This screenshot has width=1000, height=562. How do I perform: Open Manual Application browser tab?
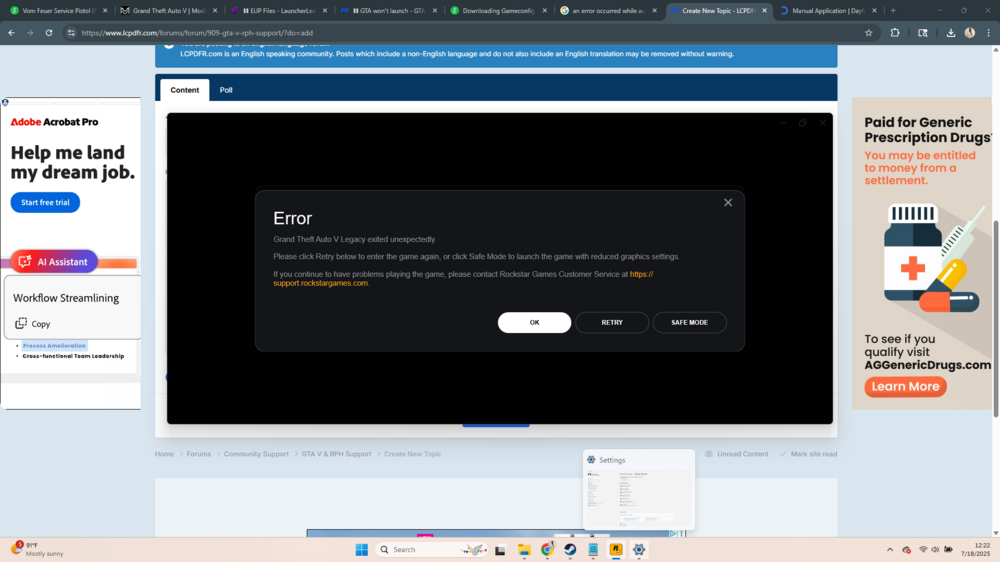(828, 10)
